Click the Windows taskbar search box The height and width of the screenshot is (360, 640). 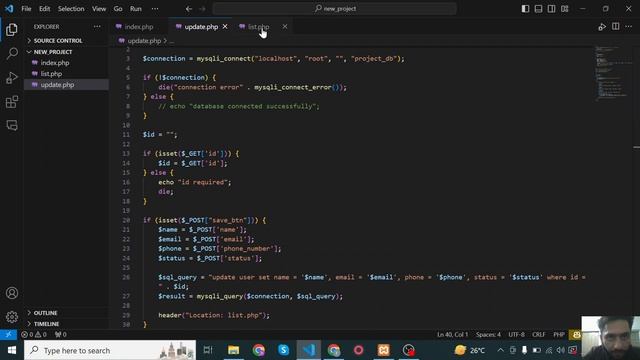(110, 350)
